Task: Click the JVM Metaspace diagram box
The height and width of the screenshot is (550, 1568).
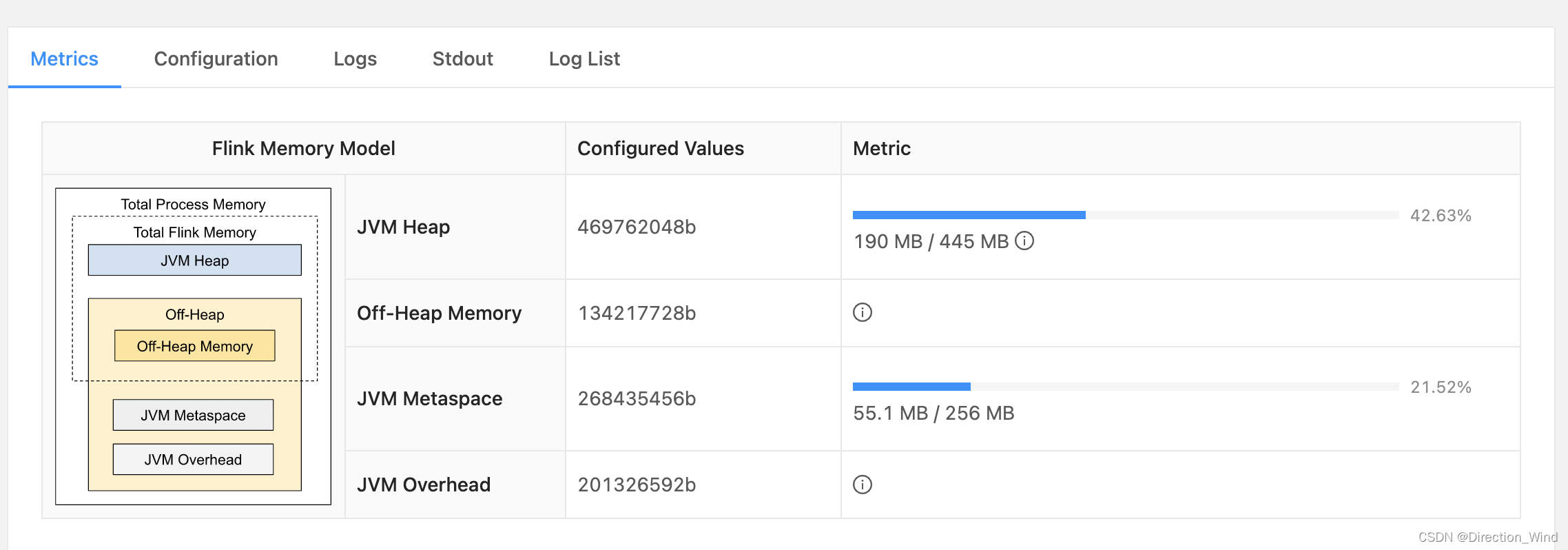Action: (194, 415)
